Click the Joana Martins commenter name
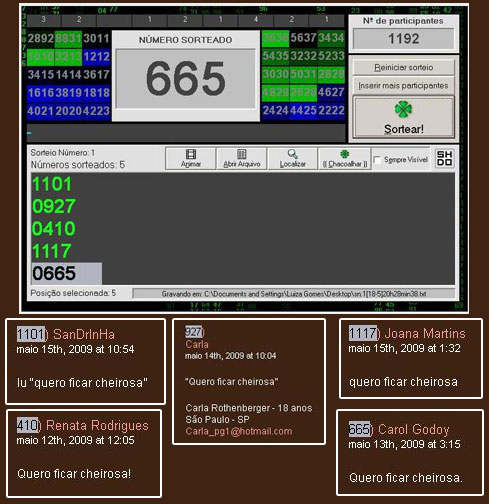 (425, 333)
